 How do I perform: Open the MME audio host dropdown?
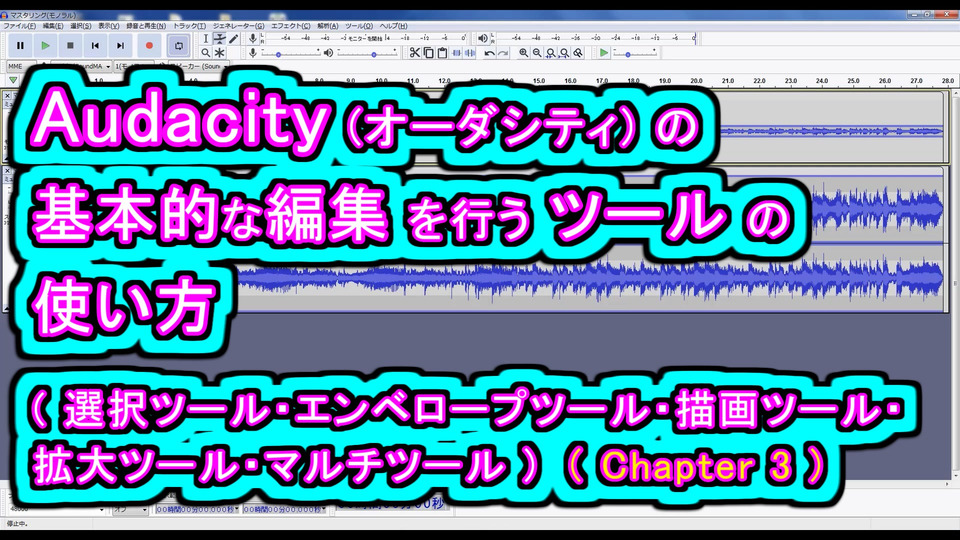pyautogui.click(x=20, y=66)
